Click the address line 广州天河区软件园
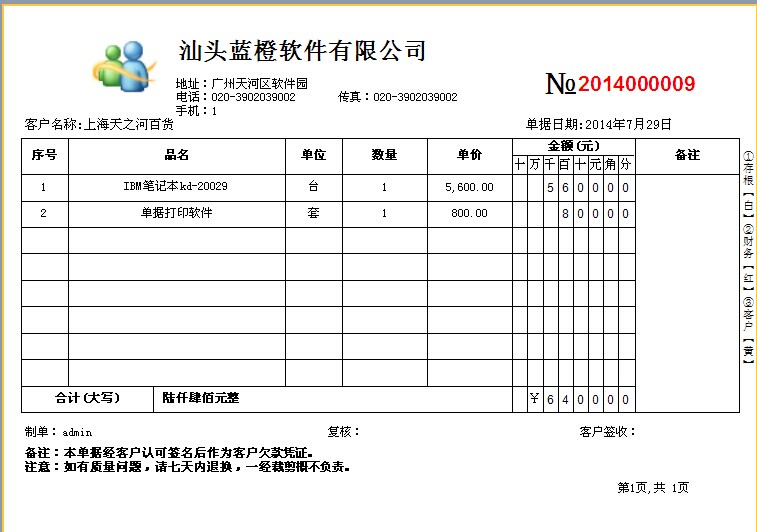The width and height of the screenshot is (757, 532). (260, 84)
